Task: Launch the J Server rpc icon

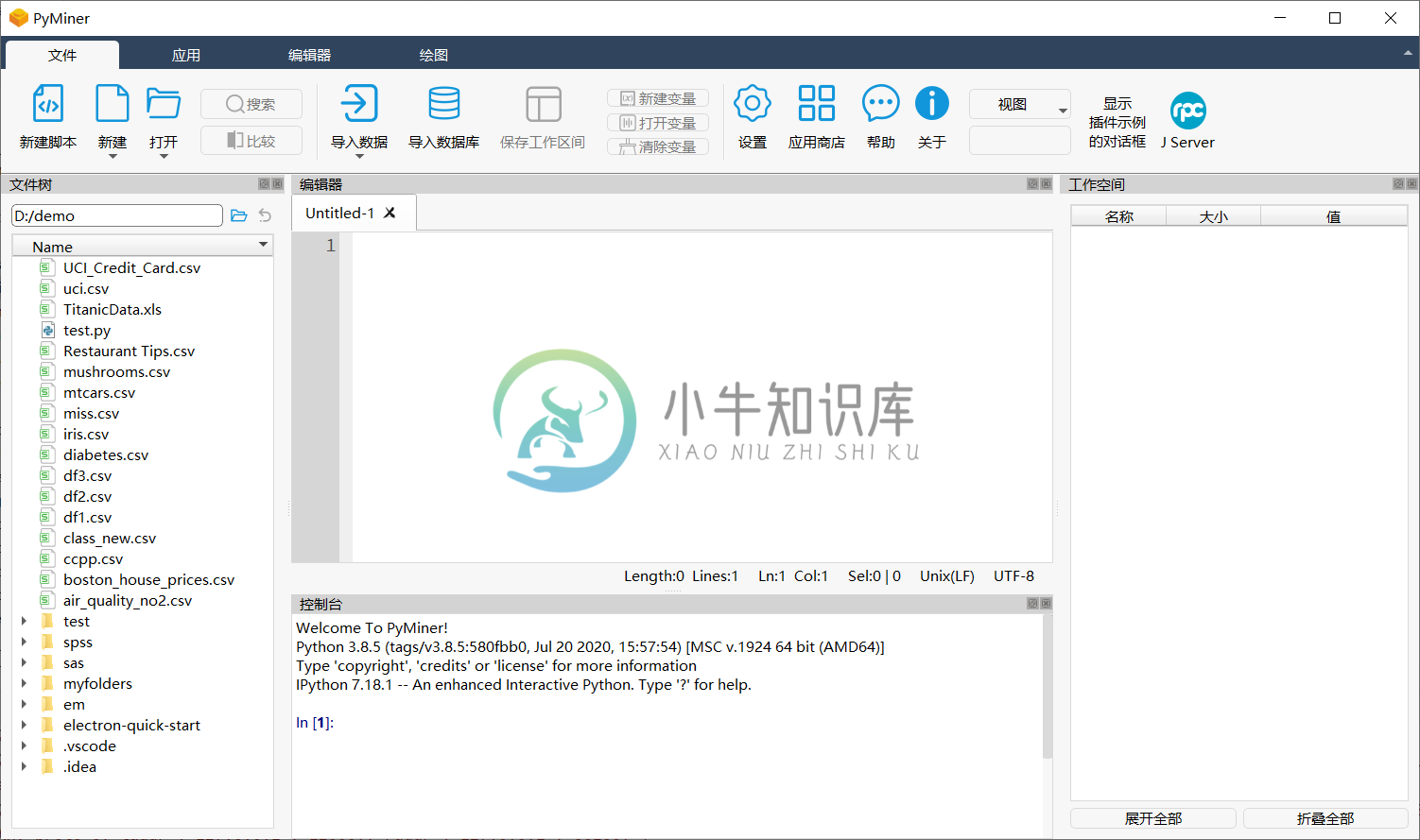Action: pos(1188,111)
